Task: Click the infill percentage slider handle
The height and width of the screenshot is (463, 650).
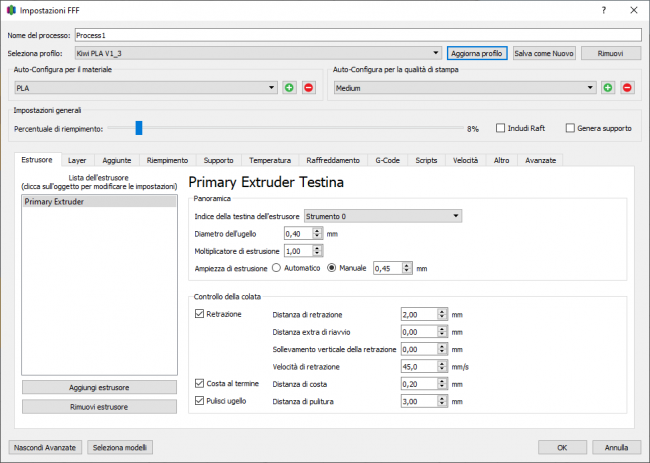Action: point(139,128)
